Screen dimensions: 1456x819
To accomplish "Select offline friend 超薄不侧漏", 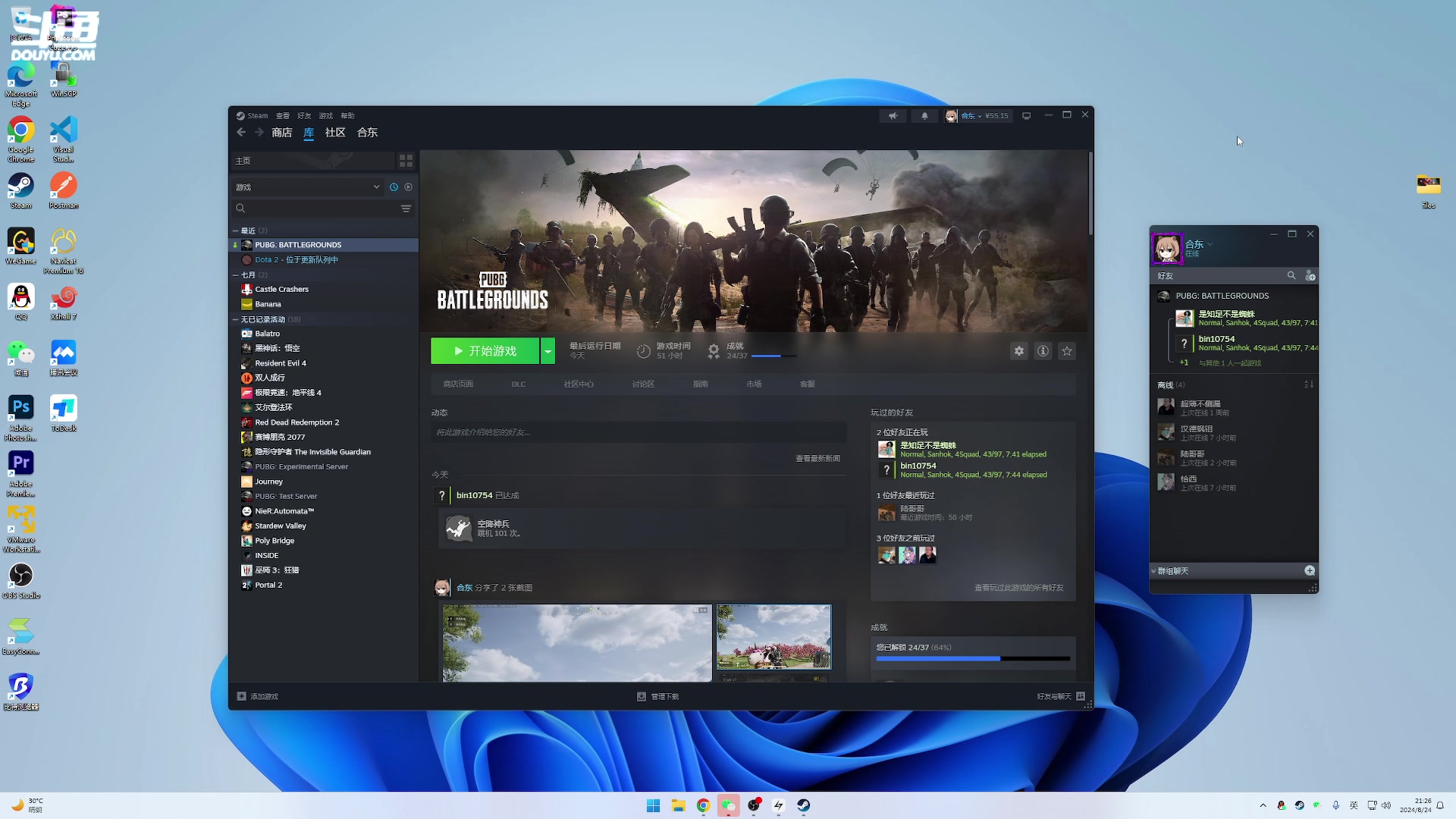I will (1234, 408).
